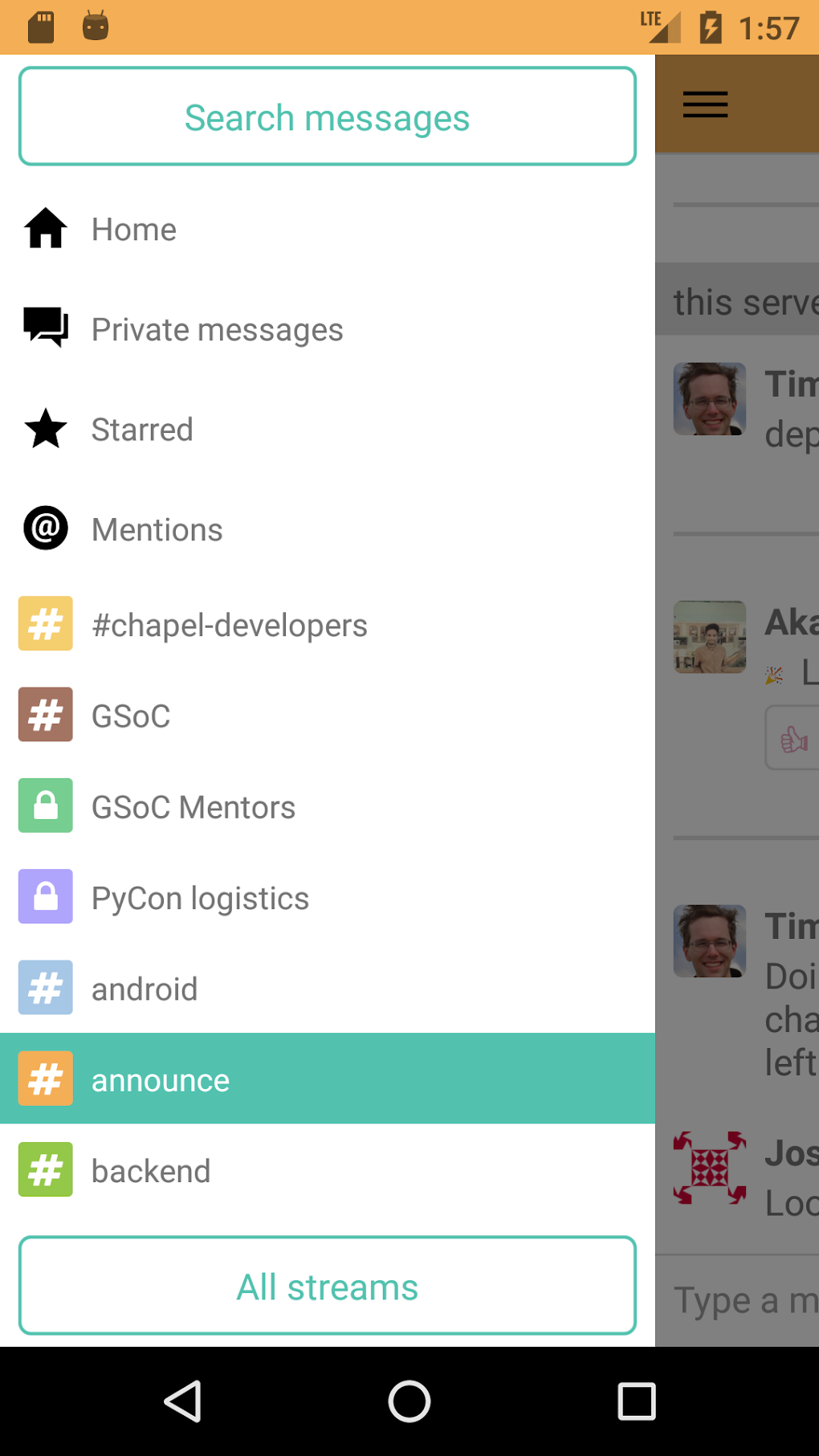
Task: Tap the green backend hash color icon
Action: tap(46, 1169)
